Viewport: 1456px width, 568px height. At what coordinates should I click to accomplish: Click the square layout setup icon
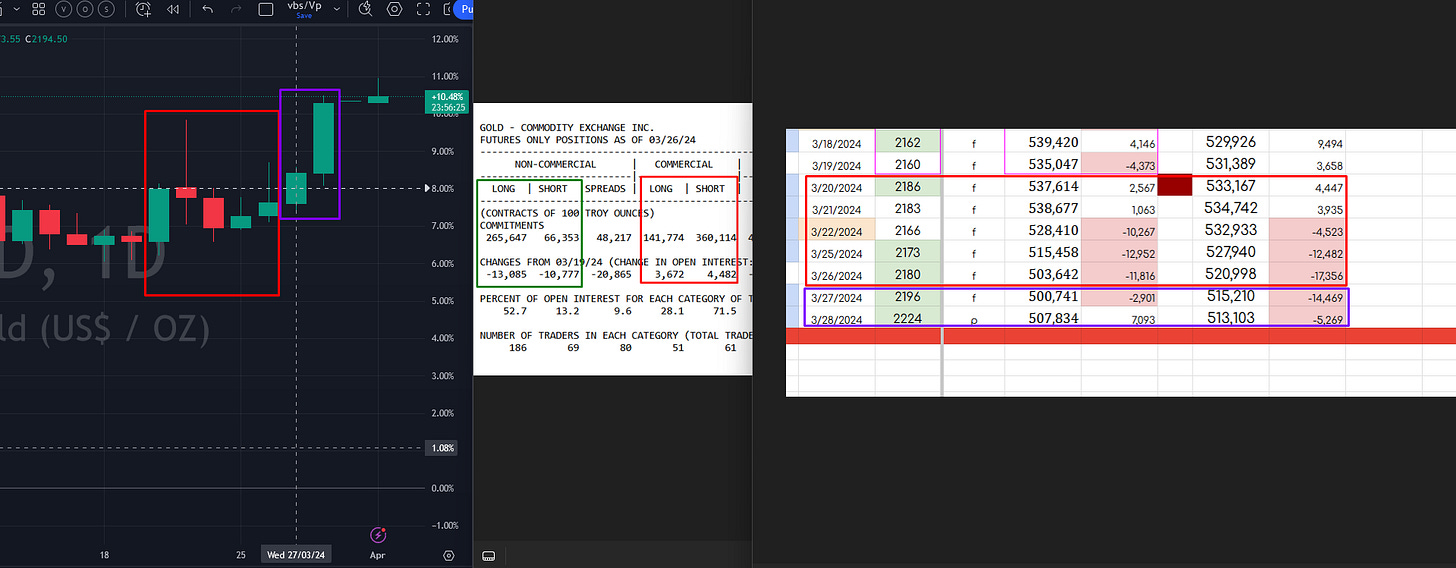(x=266, y=10)
